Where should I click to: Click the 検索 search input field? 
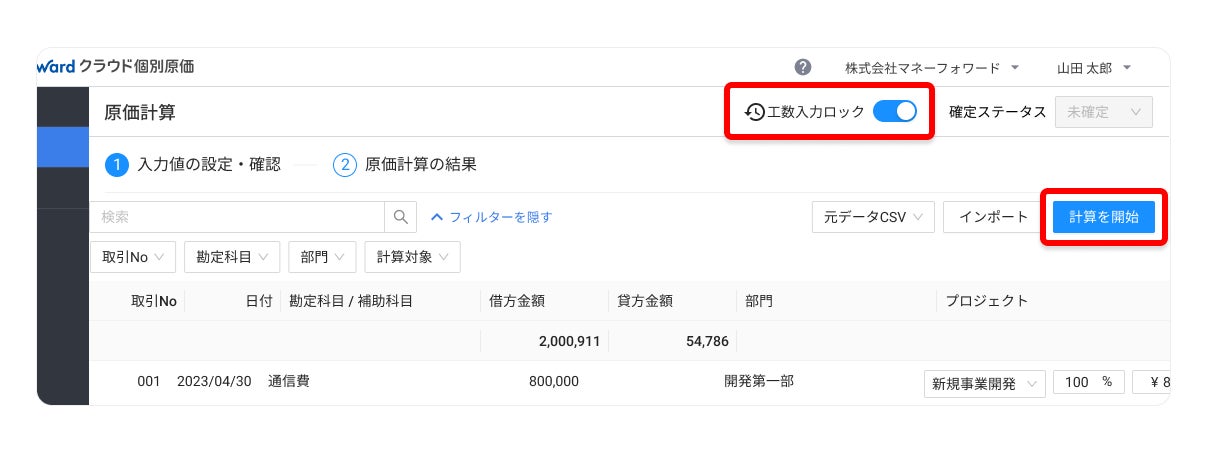coord(238,217)
